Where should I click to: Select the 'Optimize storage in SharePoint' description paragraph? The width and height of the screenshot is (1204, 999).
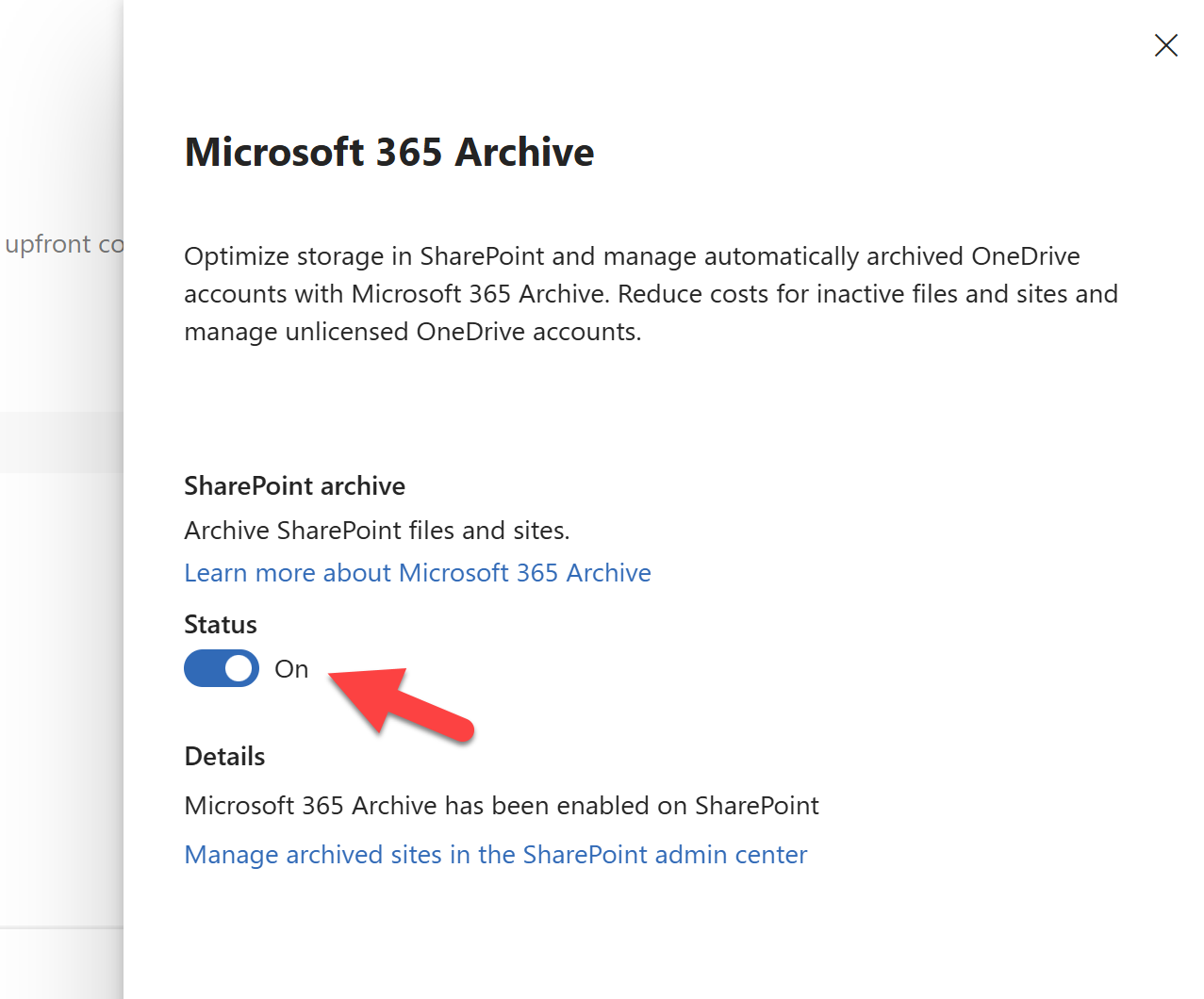651,294
